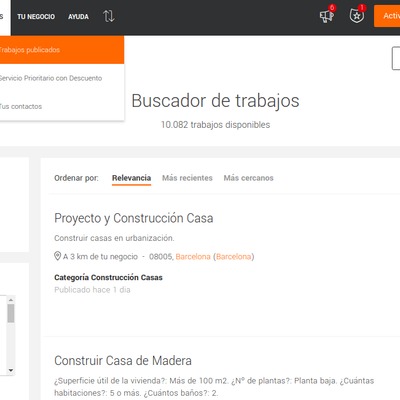Click the scrollbar up arrow in the left list
Image resolution: width=400 pixels, height=400 pixels.
click(11, 300)
